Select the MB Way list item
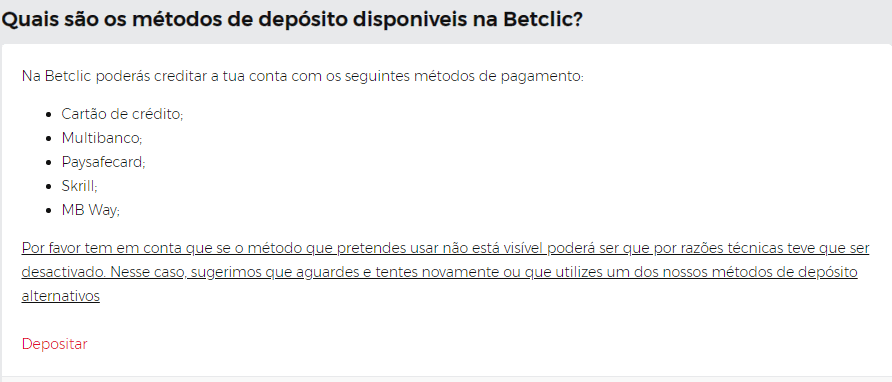The height and width of the screenshot is (382, 892). (x=91, y=210)
